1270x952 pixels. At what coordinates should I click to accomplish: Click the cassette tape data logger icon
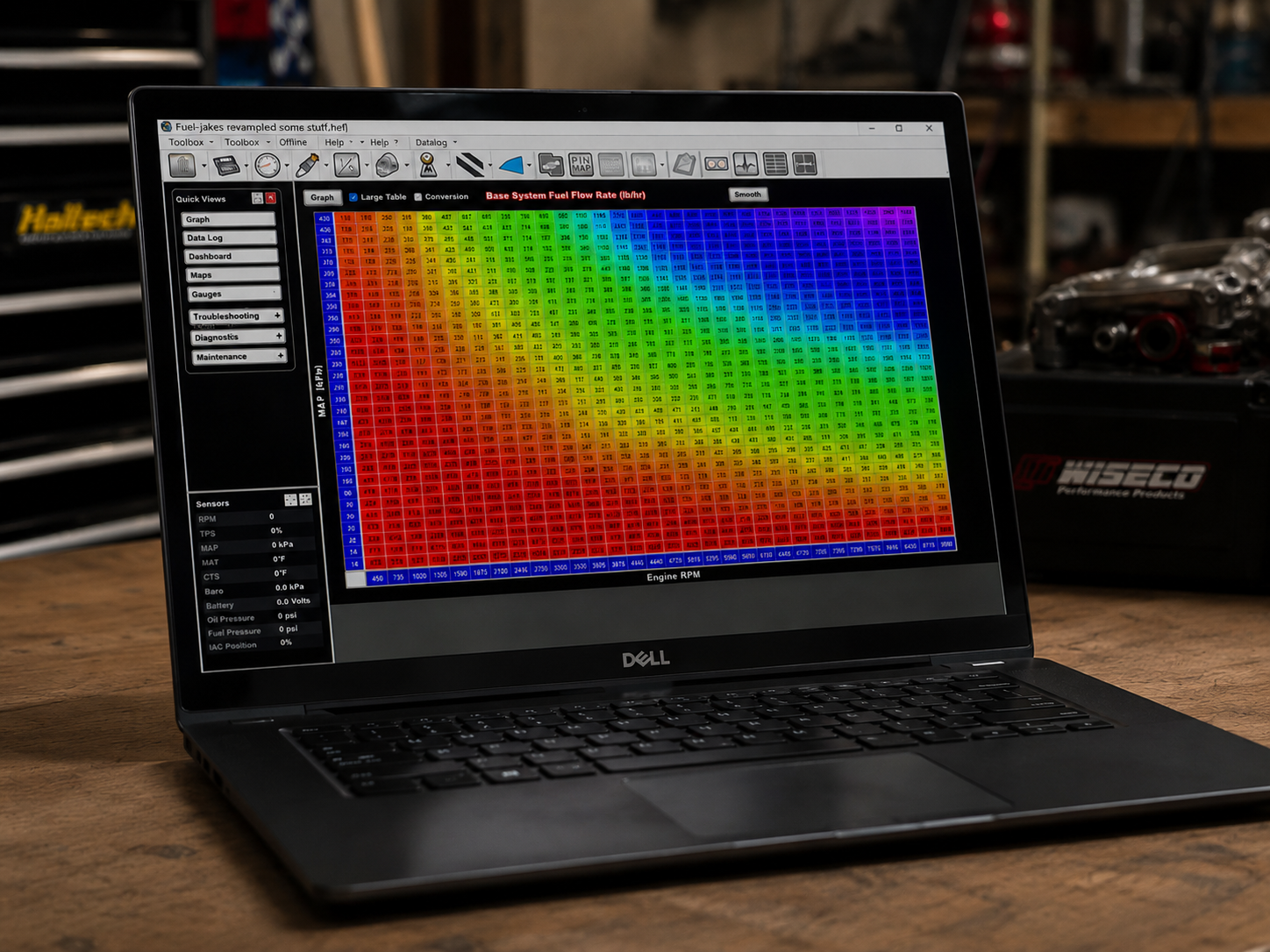[717, 164]
